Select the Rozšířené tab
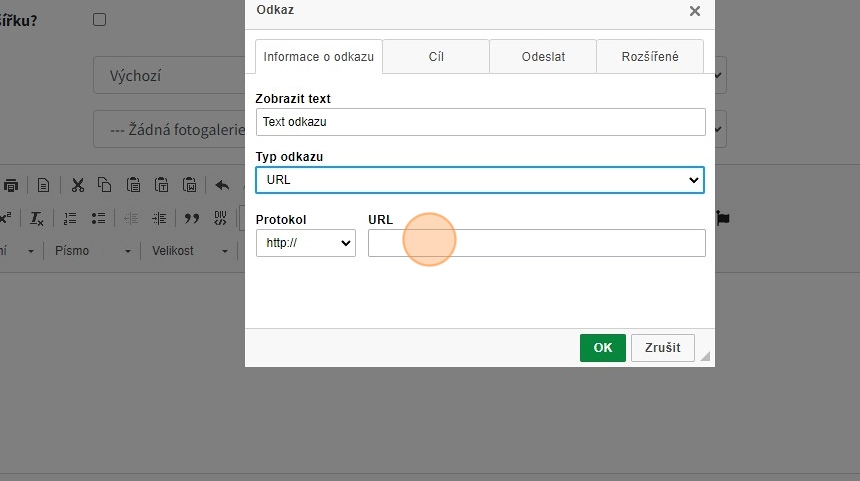 click(x=649, y=57)
